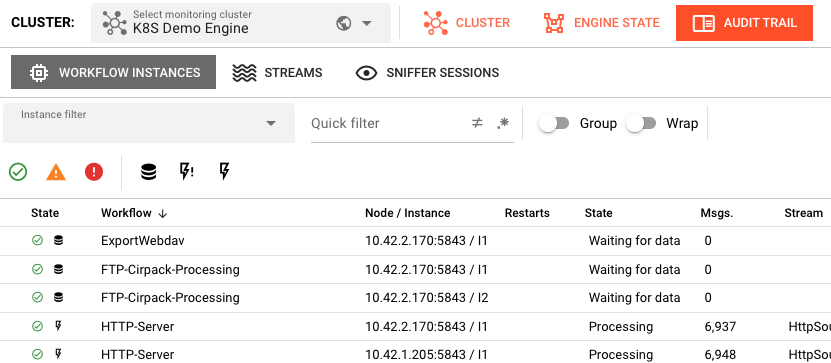This screenshot has width=831, height=363.
Task: Click the SNIFFER SESSIONS eye icon
Action: (366, 73)
